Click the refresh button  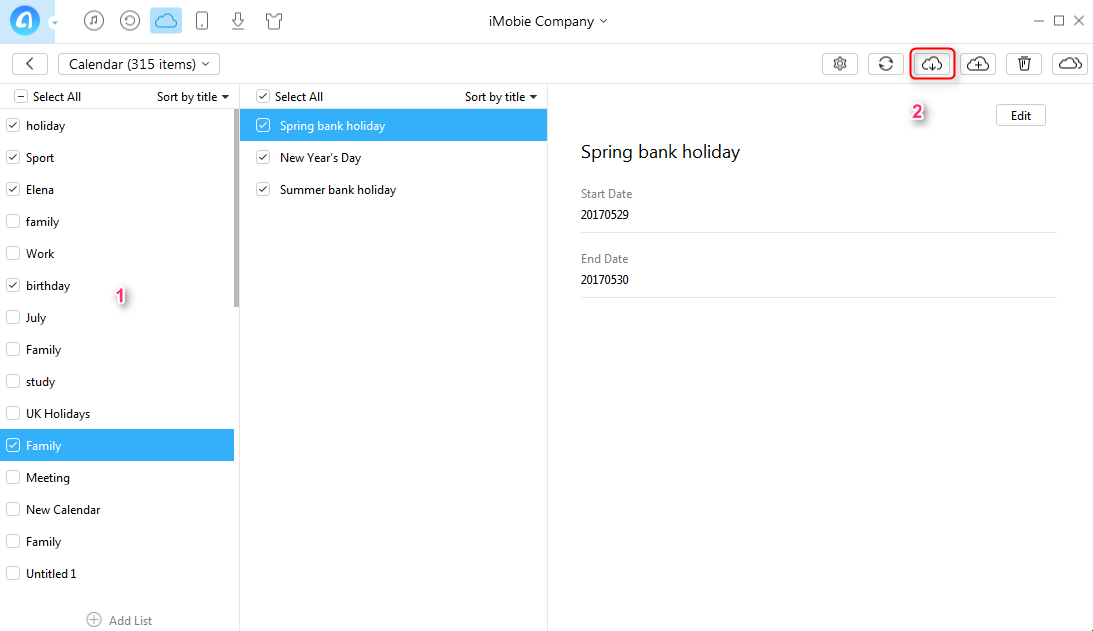pos(886,63)
